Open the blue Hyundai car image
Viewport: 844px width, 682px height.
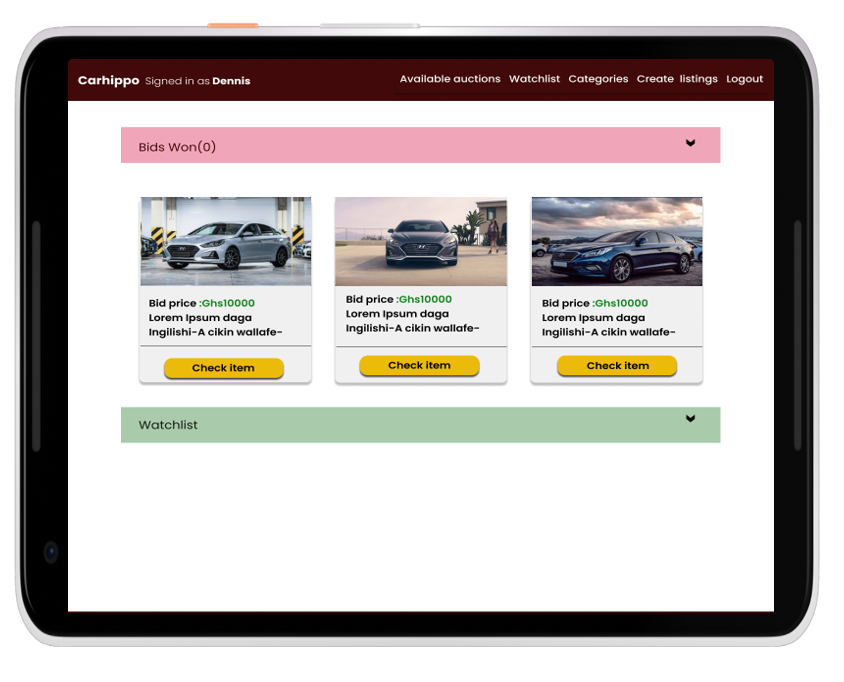tap(617, 241)
